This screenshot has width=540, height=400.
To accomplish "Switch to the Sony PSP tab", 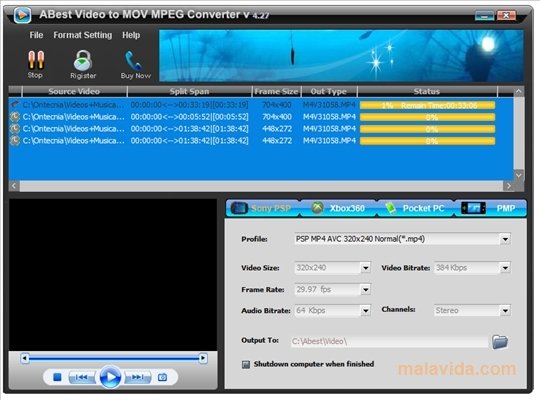I will pyautogui.click(x=263, y=208).
